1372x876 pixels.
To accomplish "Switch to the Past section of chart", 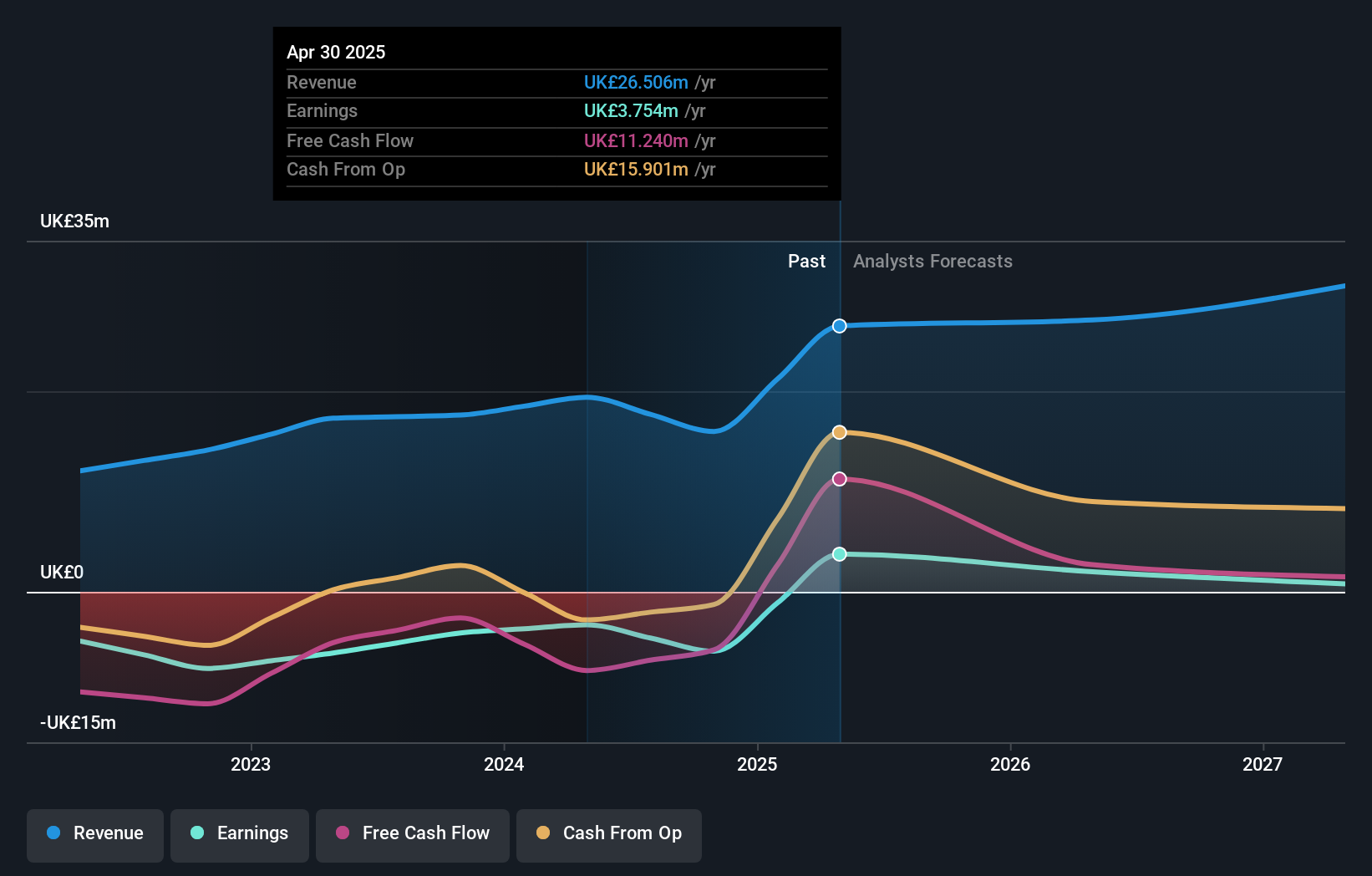I will click(806, 261).
